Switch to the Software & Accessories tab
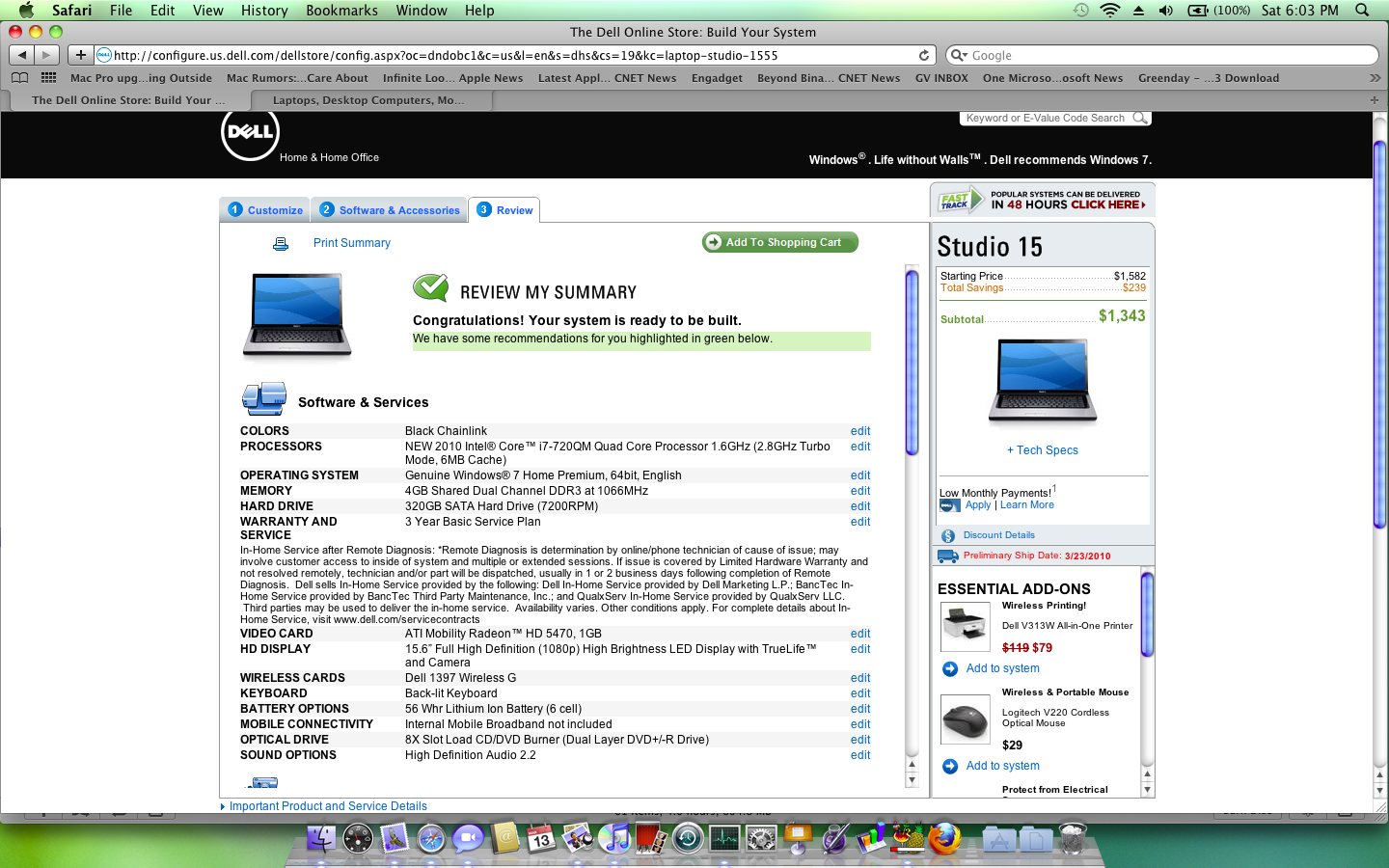Screen dimensions: 1389x868 (390, 210)
